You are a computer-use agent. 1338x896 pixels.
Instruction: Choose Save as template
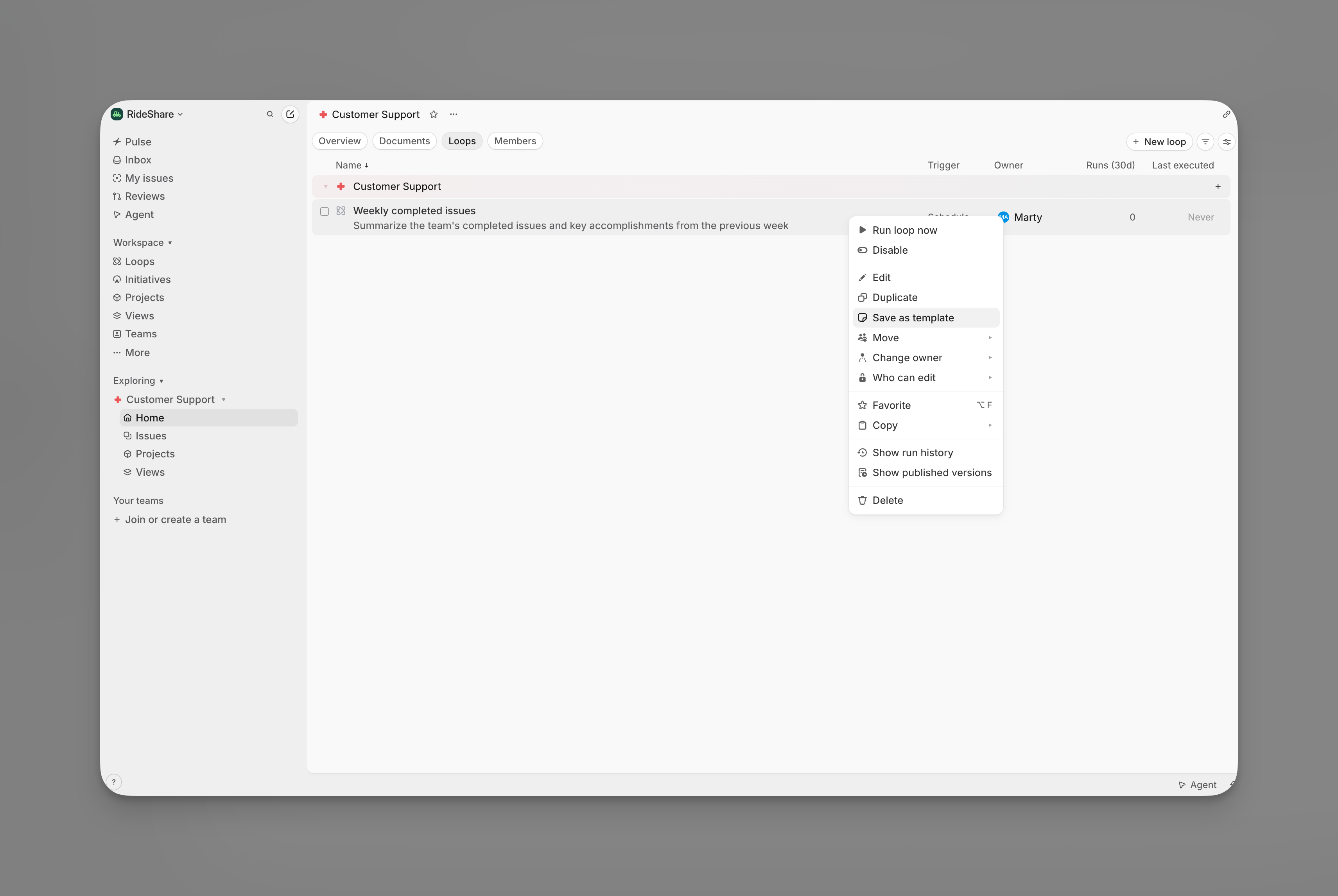(x=926, y=318)
